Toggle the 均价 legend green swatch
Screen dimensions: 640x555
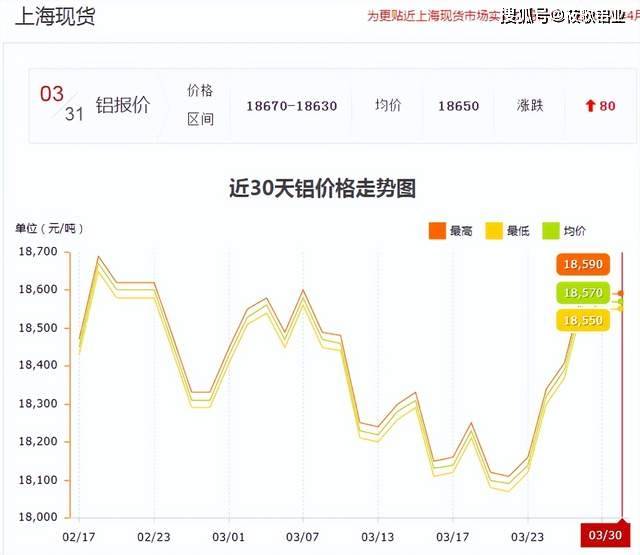point(551,231)
